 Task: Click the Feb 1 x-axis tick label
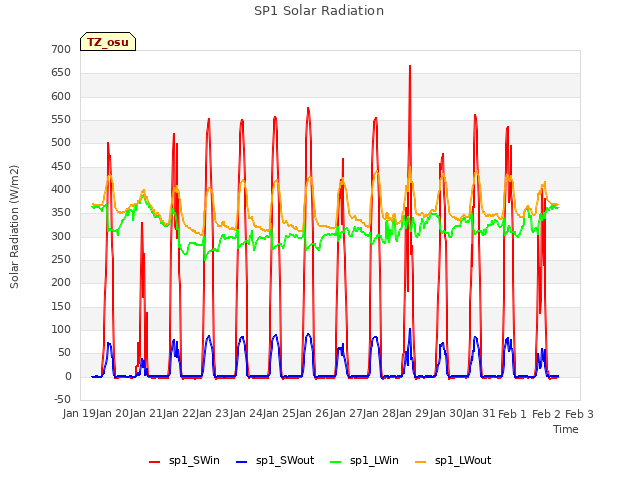click(x=513, y=414)
